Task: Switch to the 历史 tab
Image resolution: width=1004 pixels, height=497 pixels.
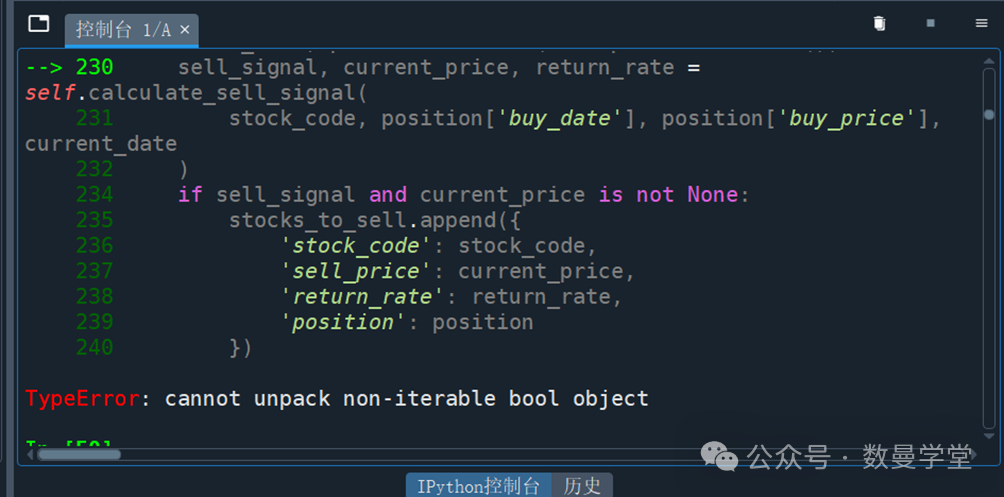Action: pos(582,486)
